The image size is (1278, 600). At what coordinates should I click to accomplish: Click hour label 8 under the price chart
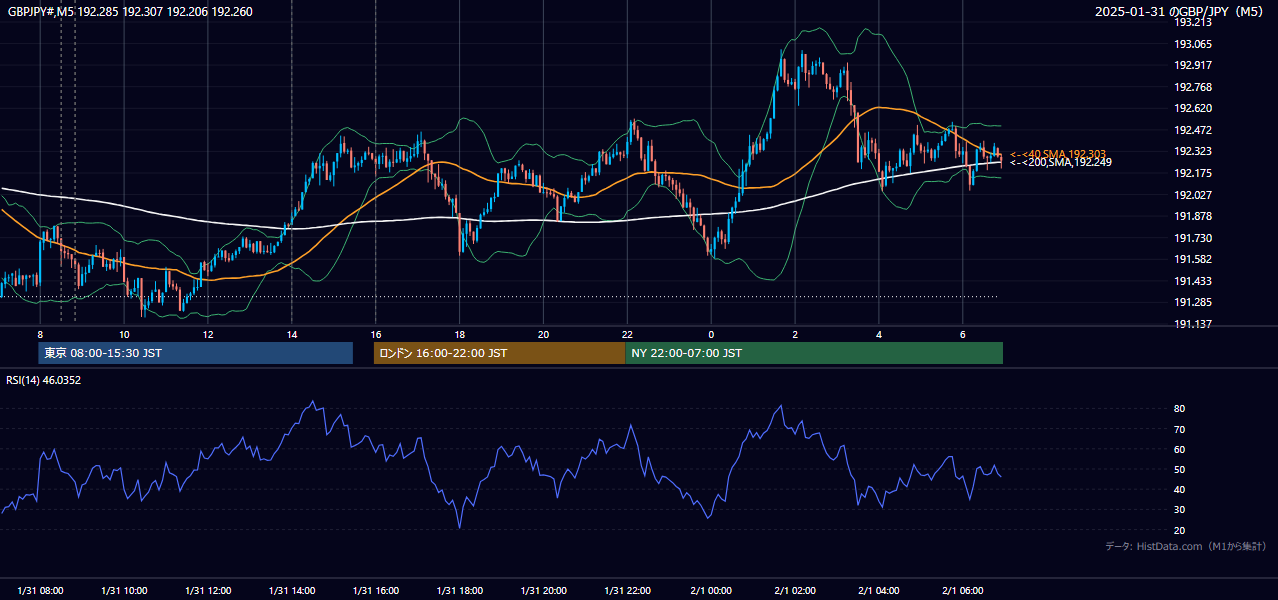(40, 334)
